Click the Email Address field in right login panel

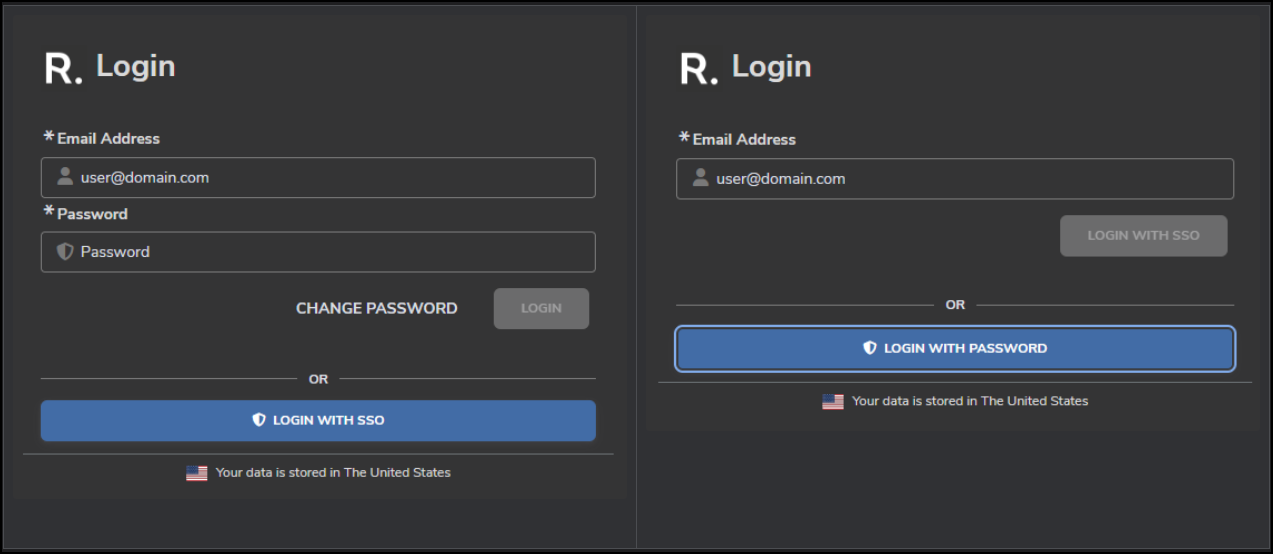pos(955,179)
